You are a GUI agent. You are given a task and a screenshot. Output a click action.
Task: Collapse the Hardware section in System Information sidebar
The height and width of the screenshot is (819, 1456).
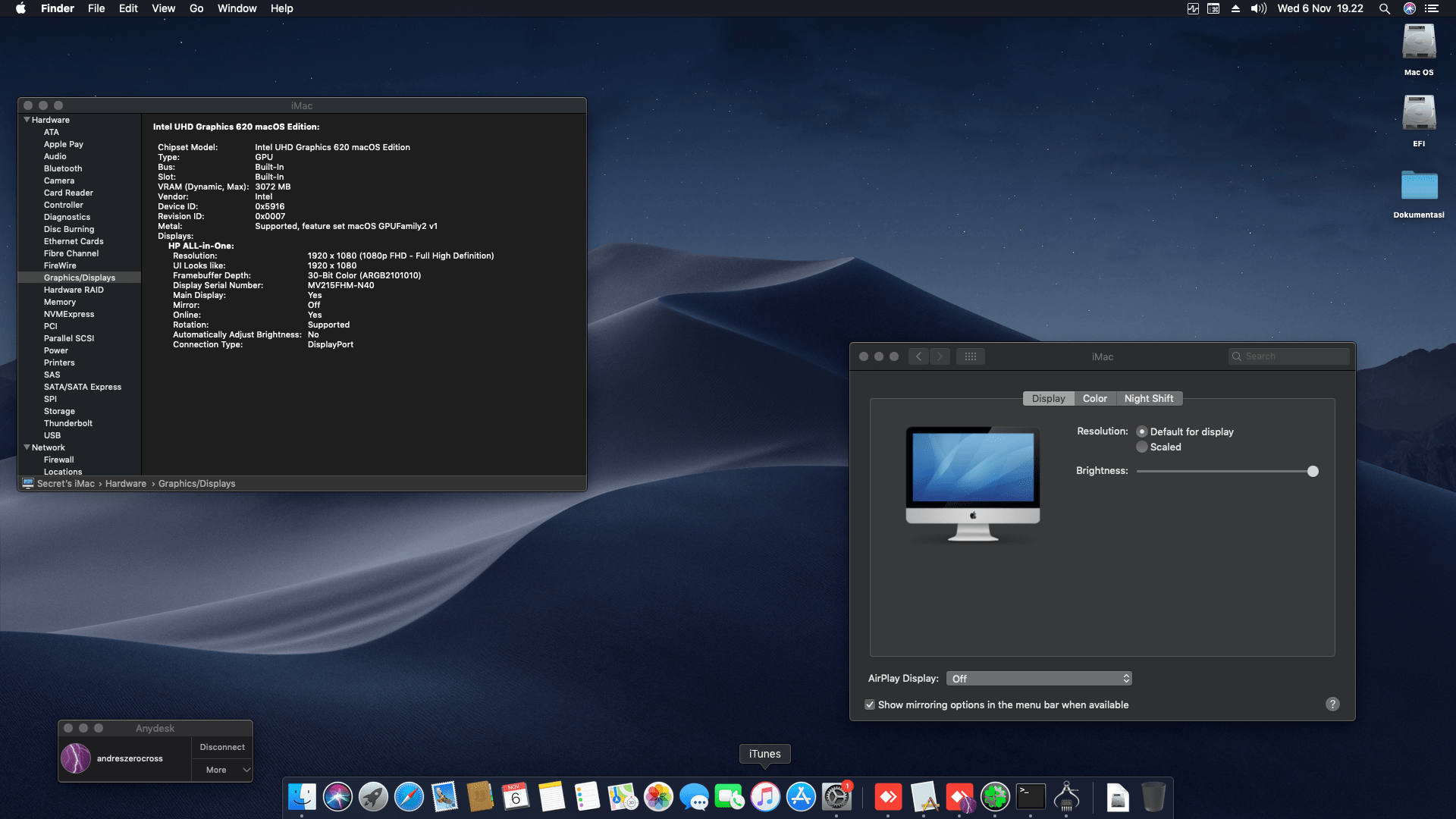pos(27,120)
